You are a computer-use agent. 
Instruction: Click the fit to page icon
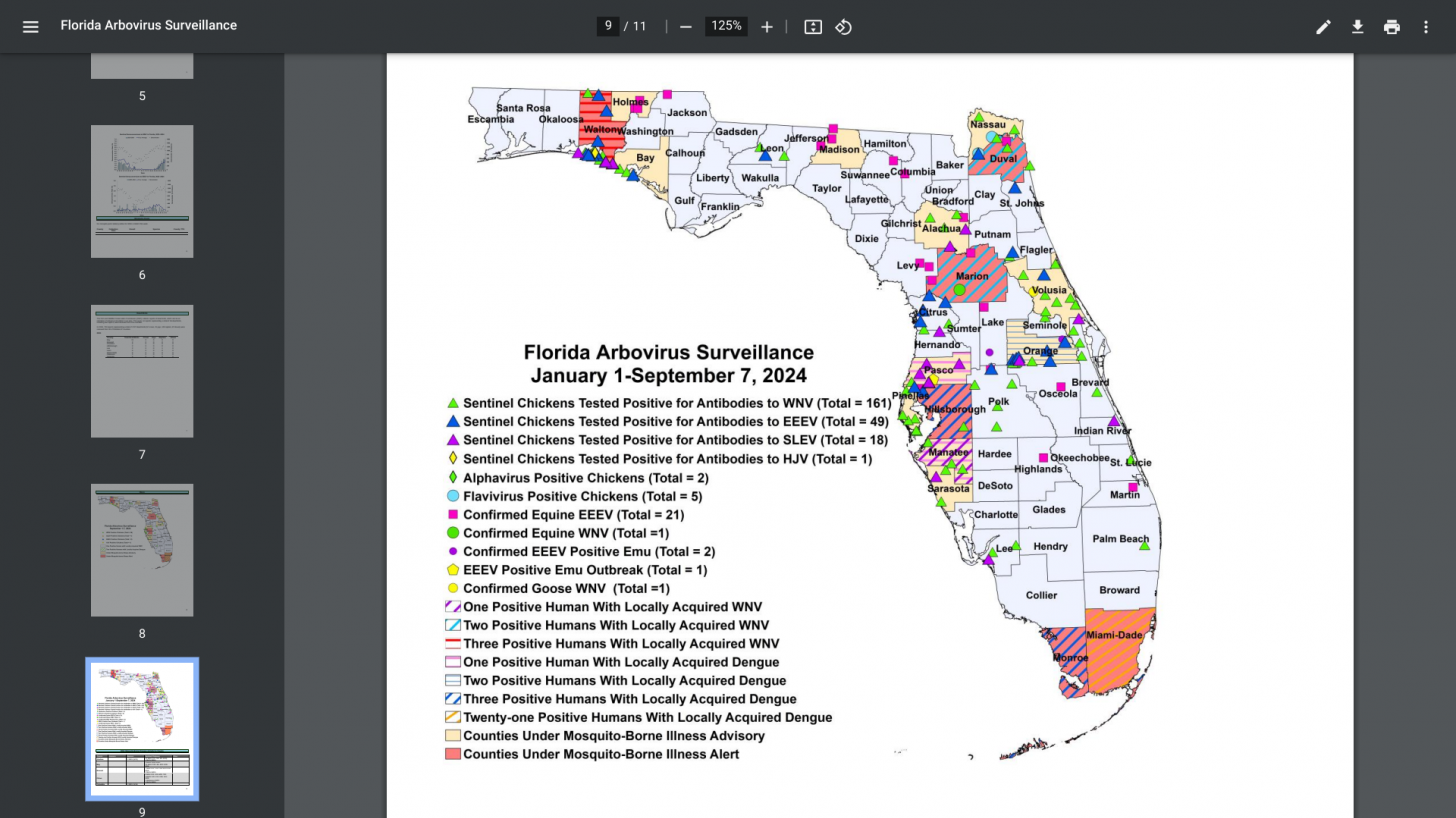coord(813,27)
